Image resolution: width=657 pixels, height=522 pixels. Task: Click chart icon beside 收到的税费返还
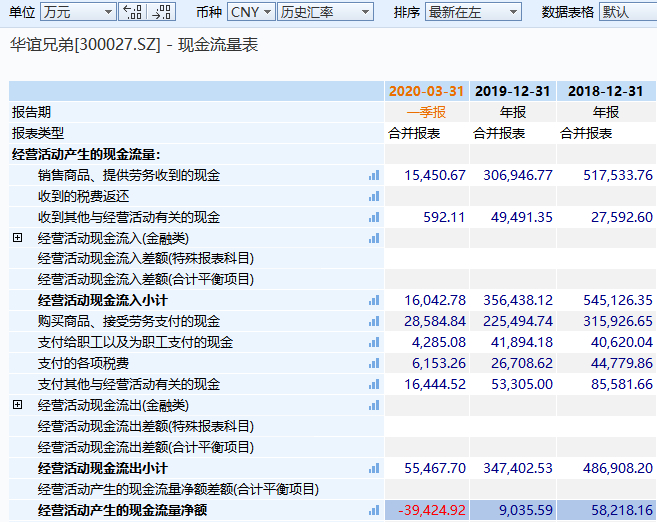tap(374, 196)
